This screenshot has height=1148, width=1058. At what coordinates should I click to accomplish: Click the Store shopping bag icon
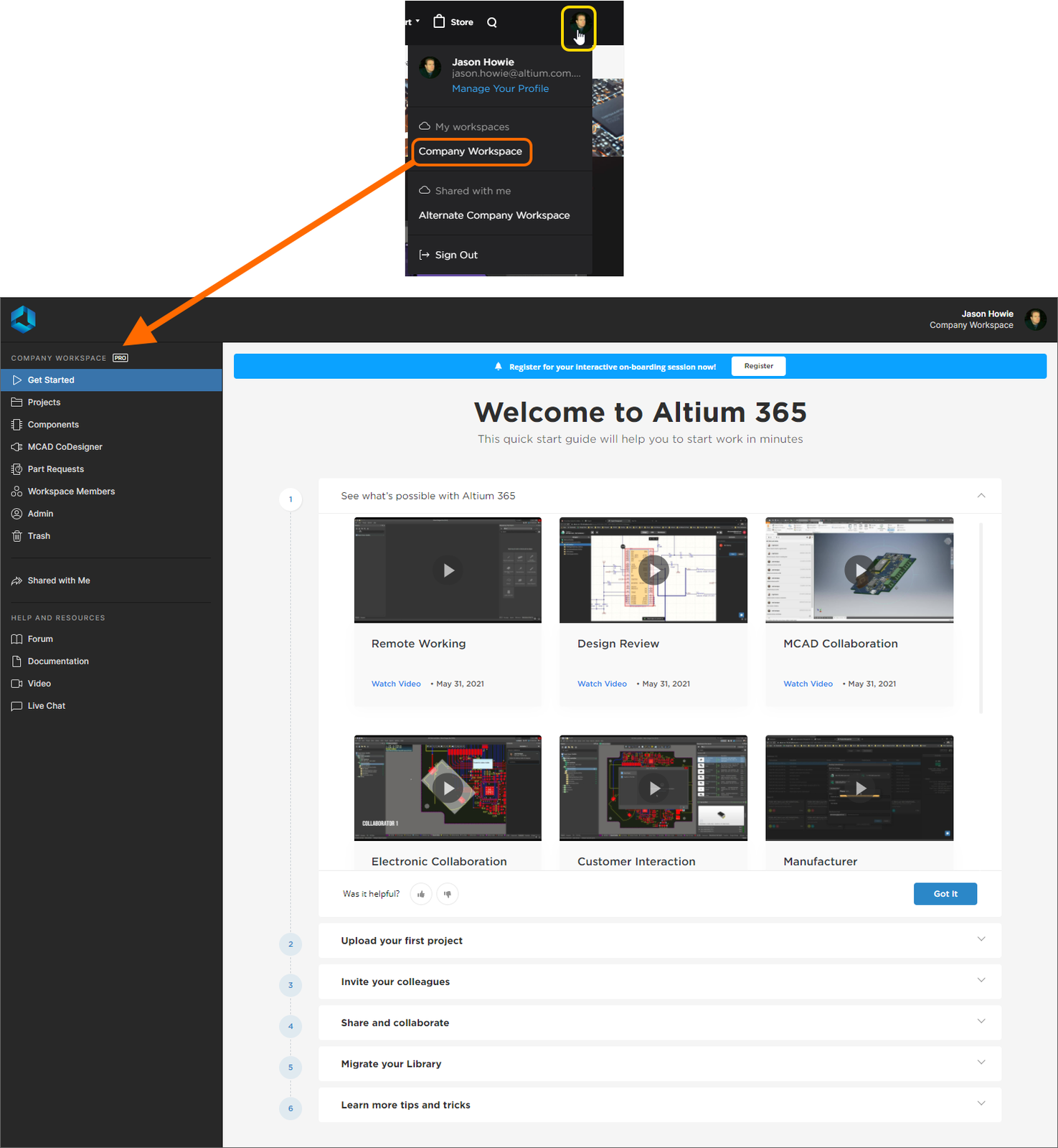click(x=439, y=22)
